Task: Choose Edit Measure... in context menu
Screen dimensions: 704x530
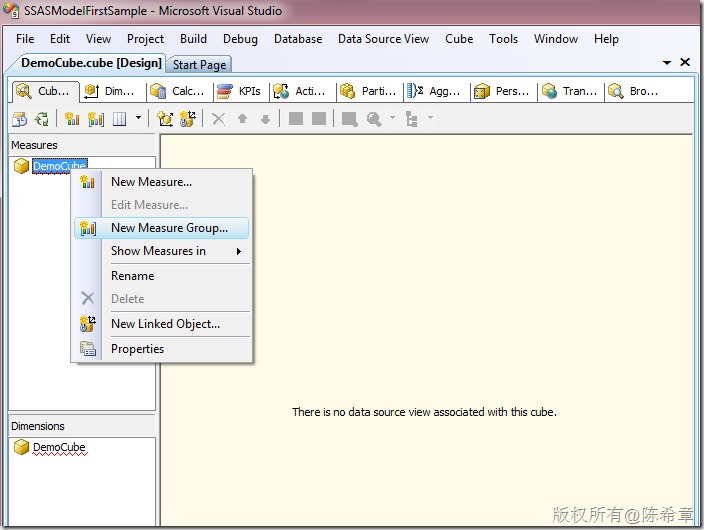Action: pos(162,205)
